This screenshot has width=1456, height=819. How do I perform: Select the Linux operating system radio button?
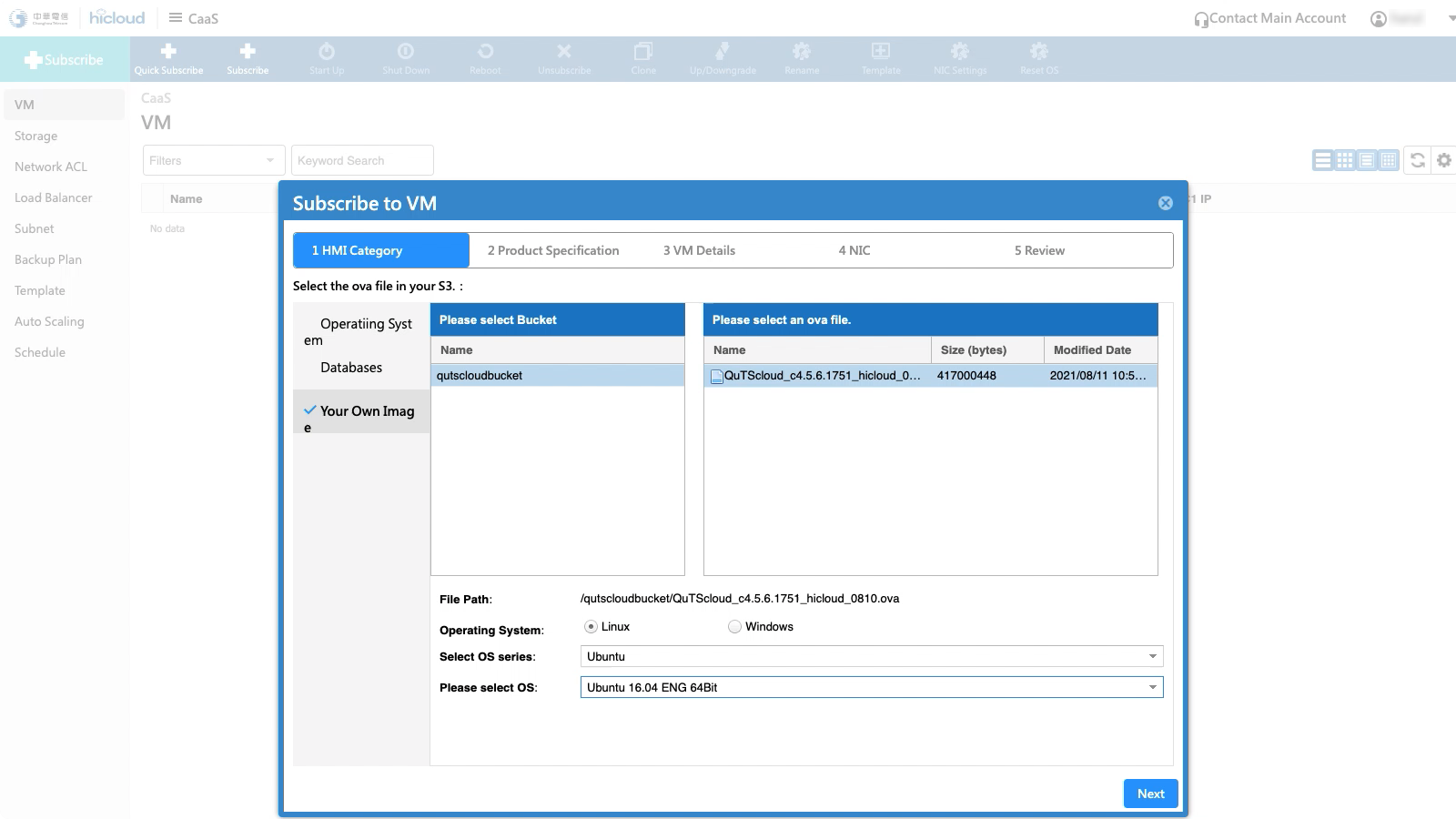pyautogui.click(x=591, y=627)
